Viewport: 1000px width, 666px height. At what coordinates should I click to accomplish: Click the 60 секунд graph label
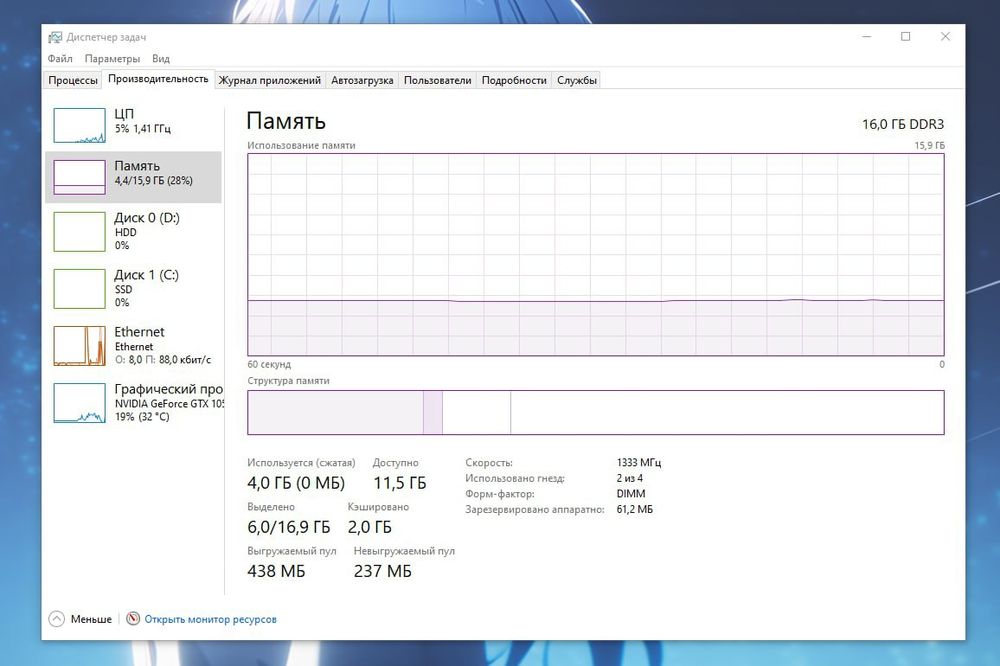point(269,364)
